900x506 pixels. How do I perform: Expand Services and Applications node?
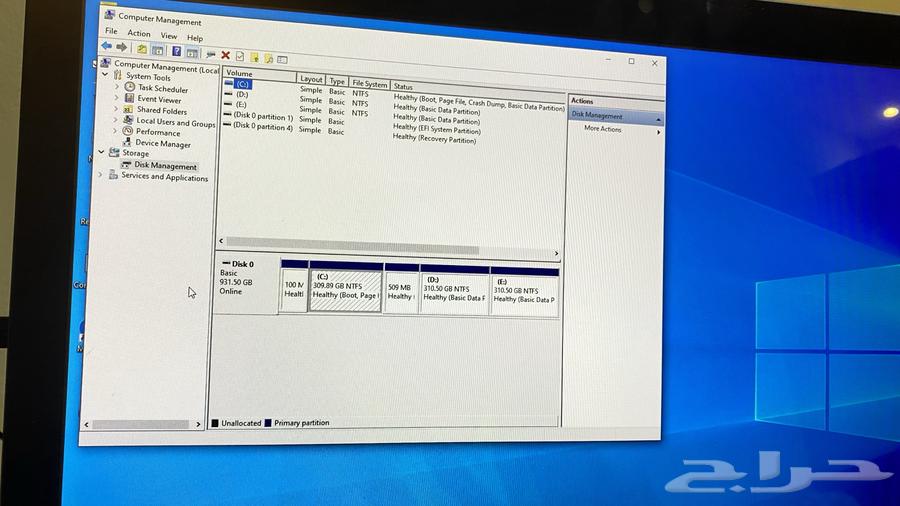[x=100, y=175]
